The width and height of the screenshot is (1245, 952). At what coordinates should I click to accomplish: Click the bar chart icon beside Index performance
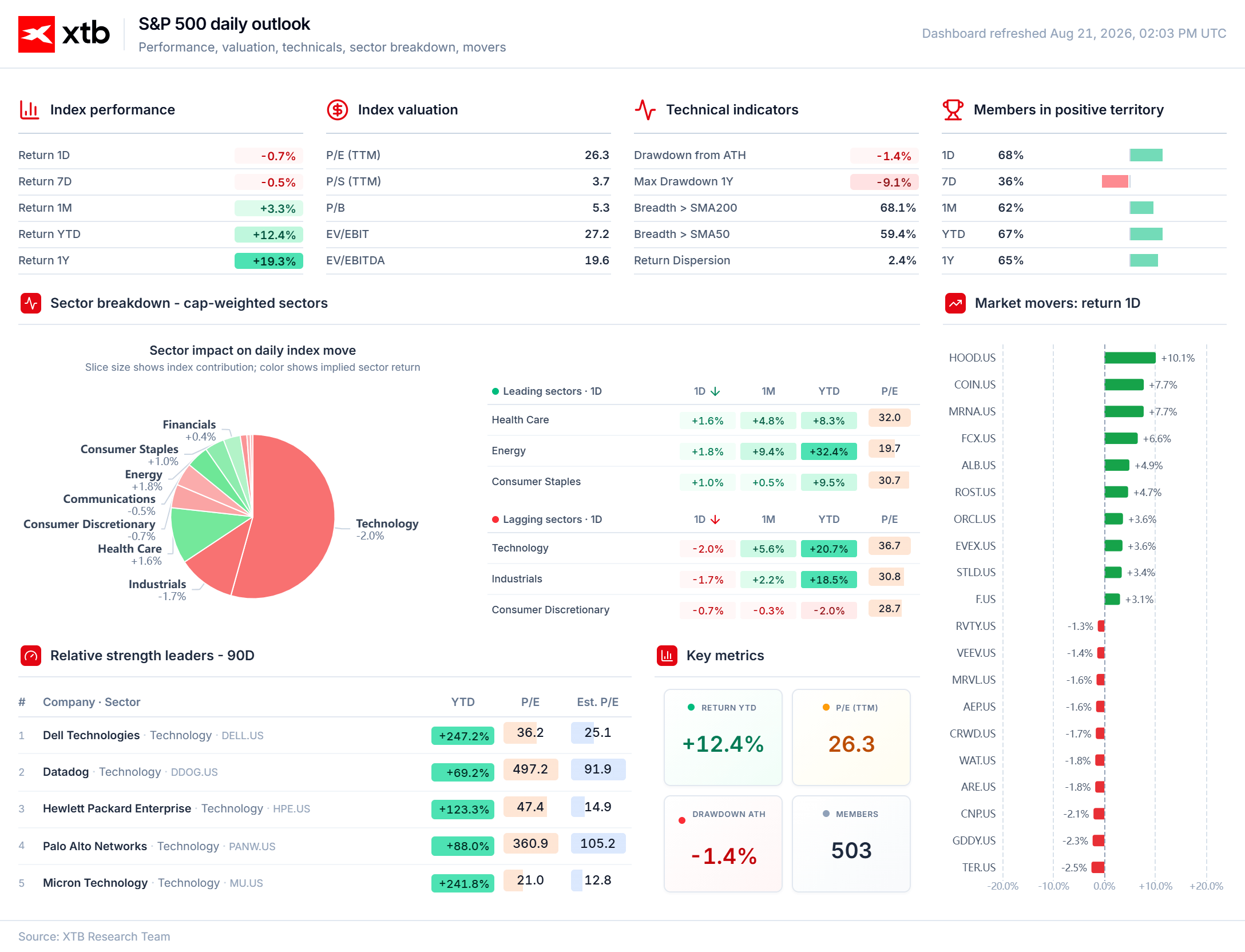(29, 110)
